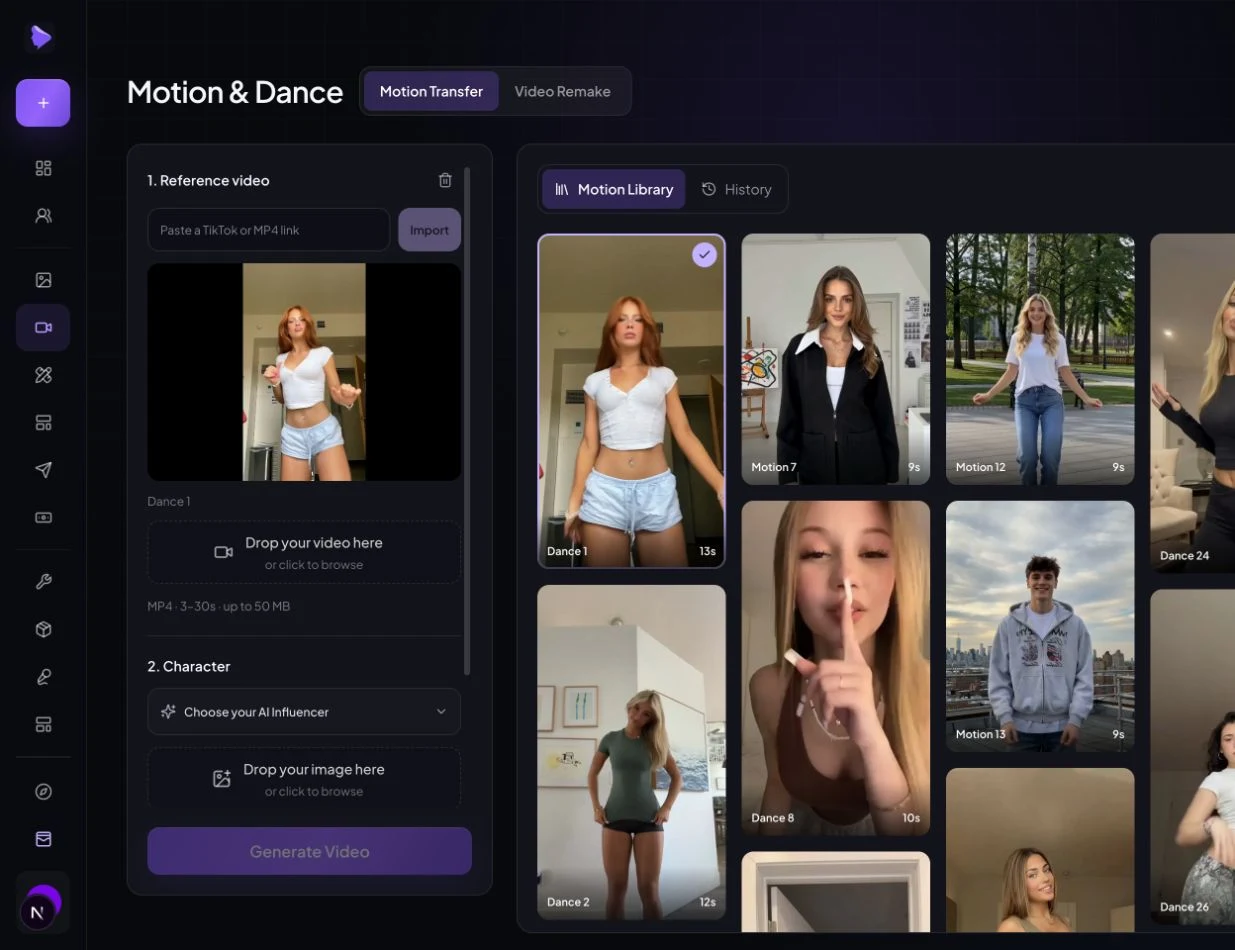The width and height of the screenshot is (1235, 950).
Task: Open the wrench tools icon in sidebar
Action: pyautogui.click(x=43, y=582)
